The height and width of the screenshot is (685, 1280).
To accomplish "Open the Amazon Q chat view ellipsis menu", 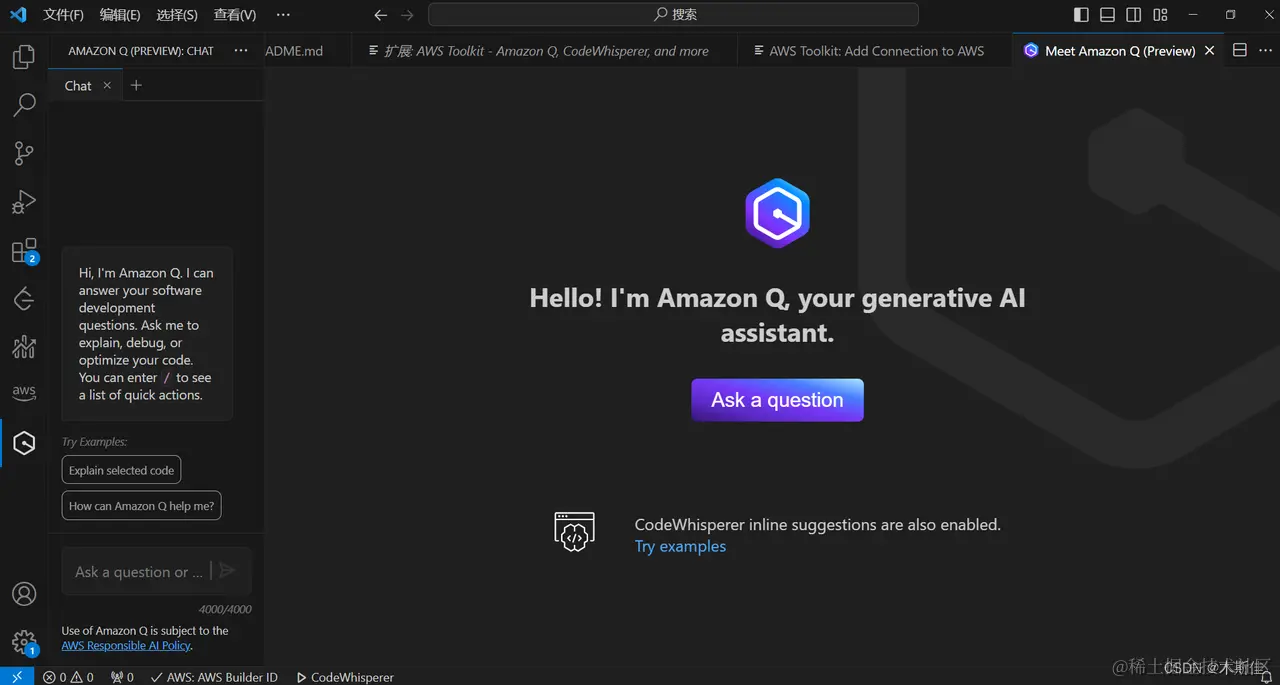I will 240,50.
